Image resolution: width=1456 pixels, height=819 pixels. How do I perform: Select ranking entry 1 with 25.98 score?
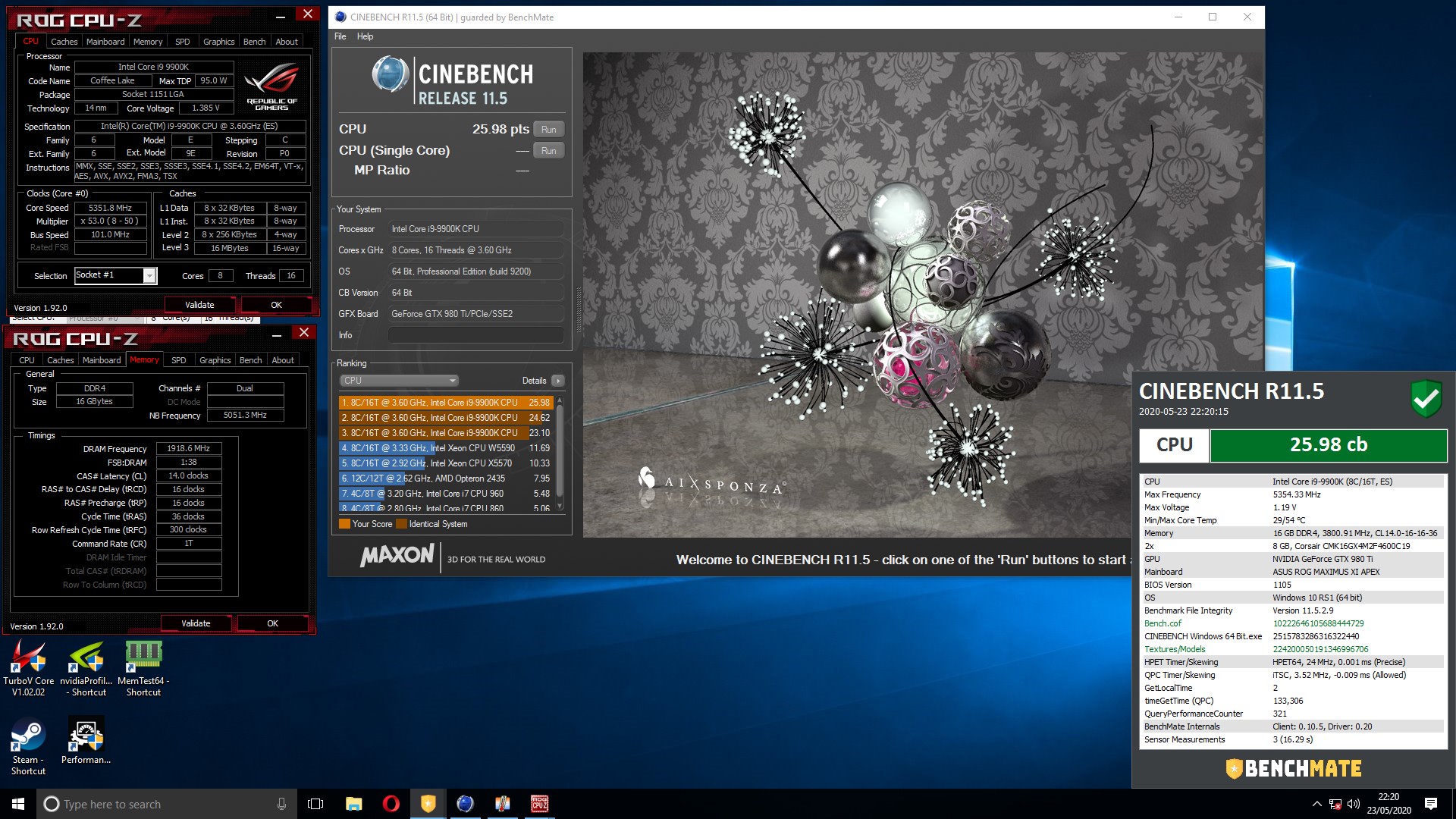click(x=446, y=403)
